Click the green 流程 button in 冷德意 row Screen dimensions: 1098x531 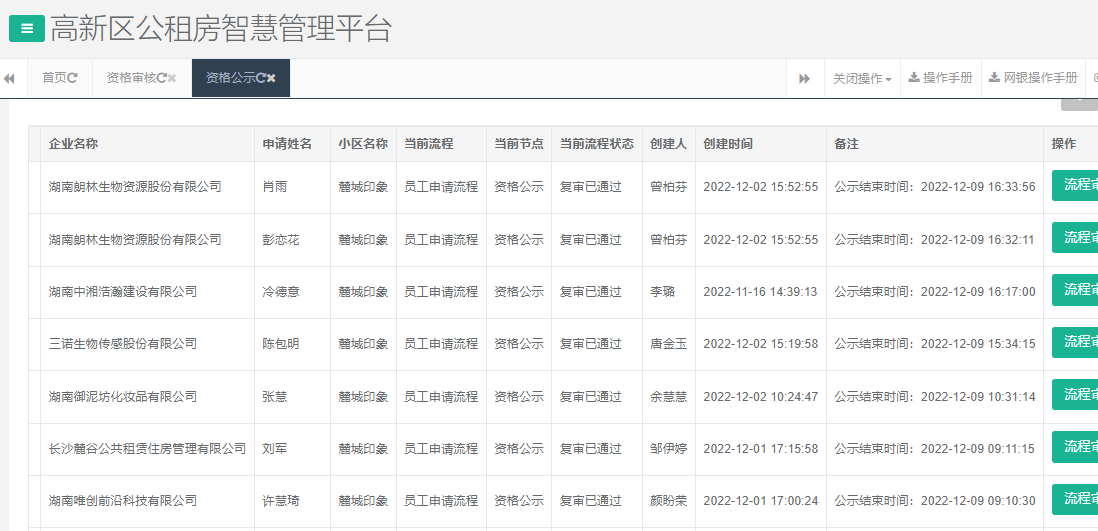pyautogui.click(x=1075, y=289)
